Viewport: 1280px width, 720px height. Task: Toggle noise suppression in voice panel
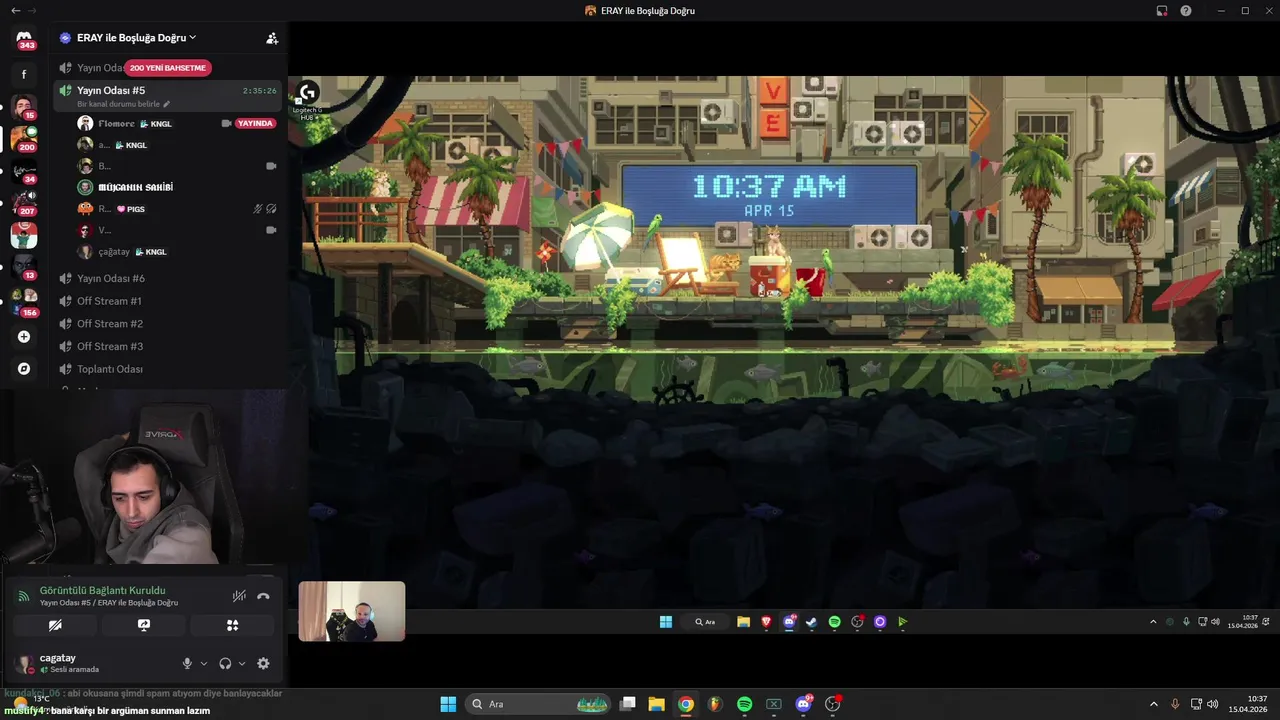click(239, 596)
